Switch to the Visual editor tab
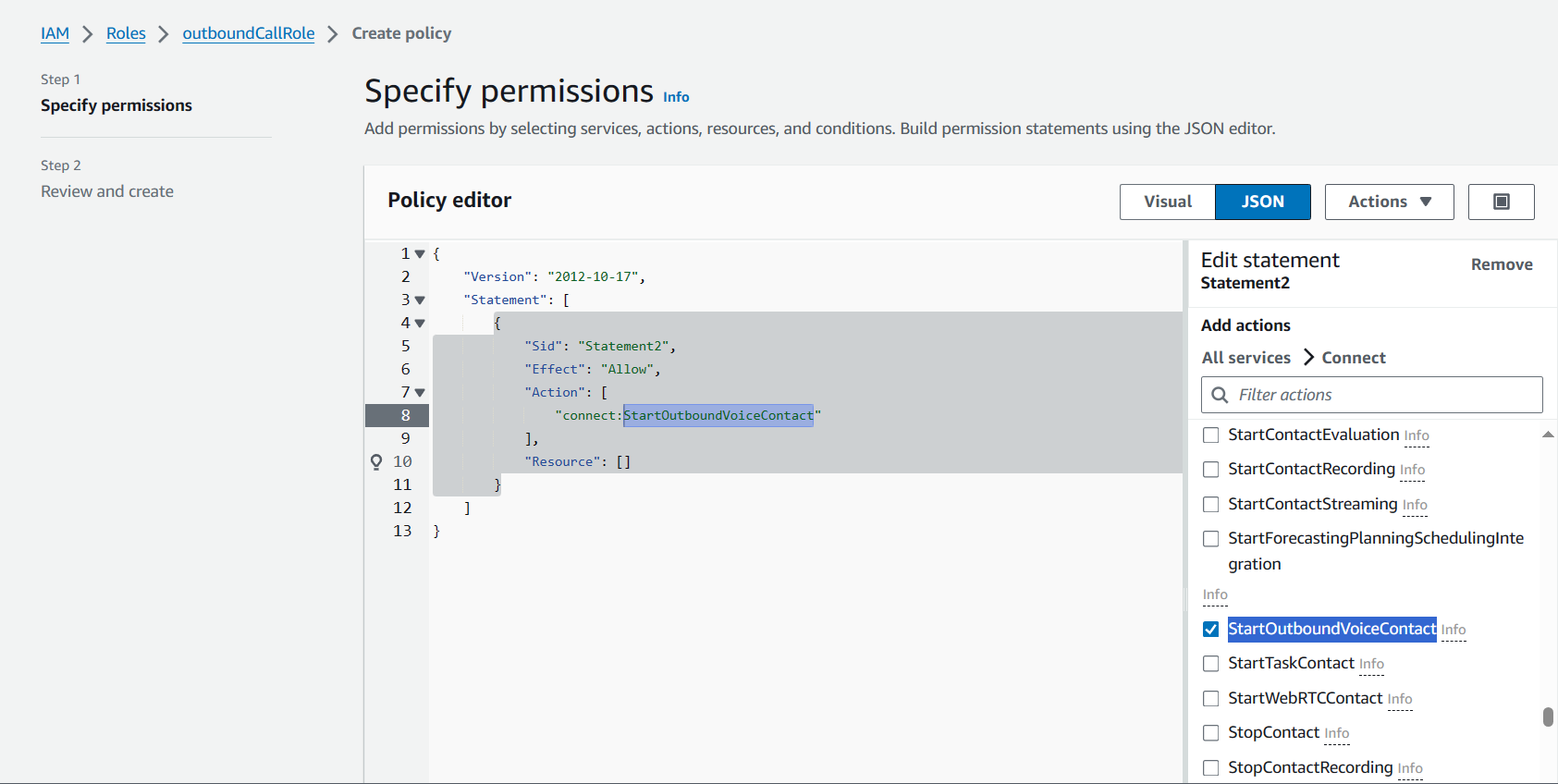 pos(1167,202)
